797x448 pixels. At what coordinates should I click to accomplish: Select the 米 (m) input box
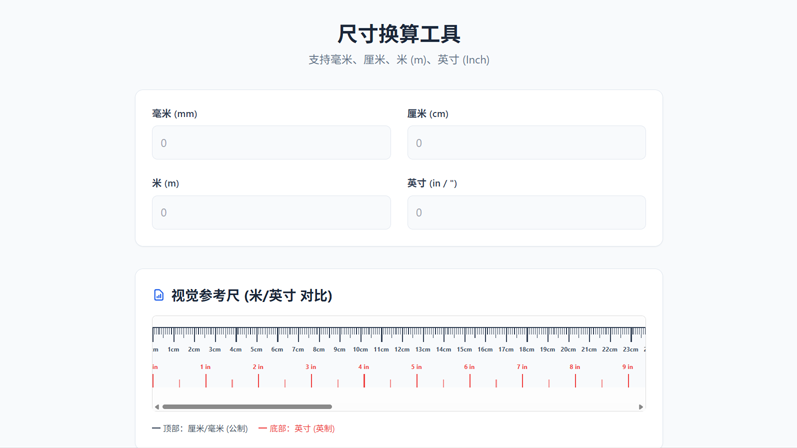click(x=271, y=213)
